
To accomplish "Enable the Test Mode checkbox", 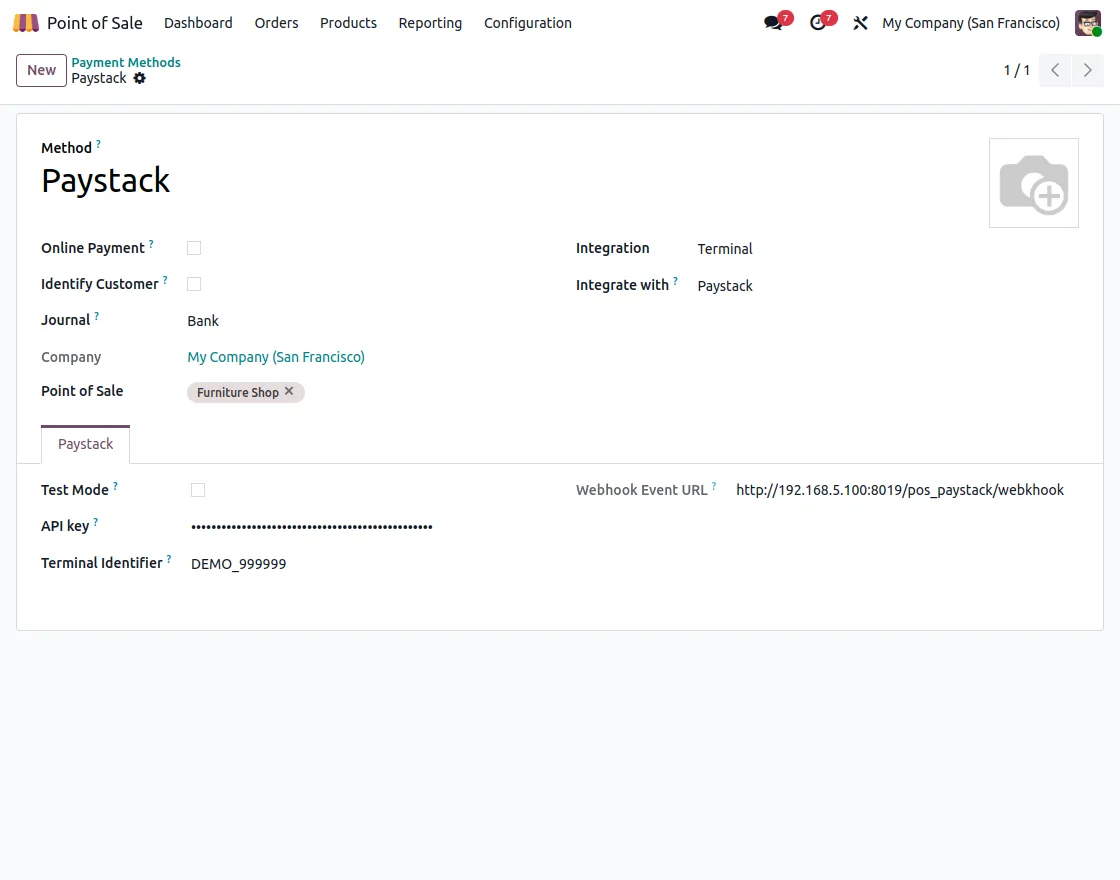I will click(x=198, y=490).
